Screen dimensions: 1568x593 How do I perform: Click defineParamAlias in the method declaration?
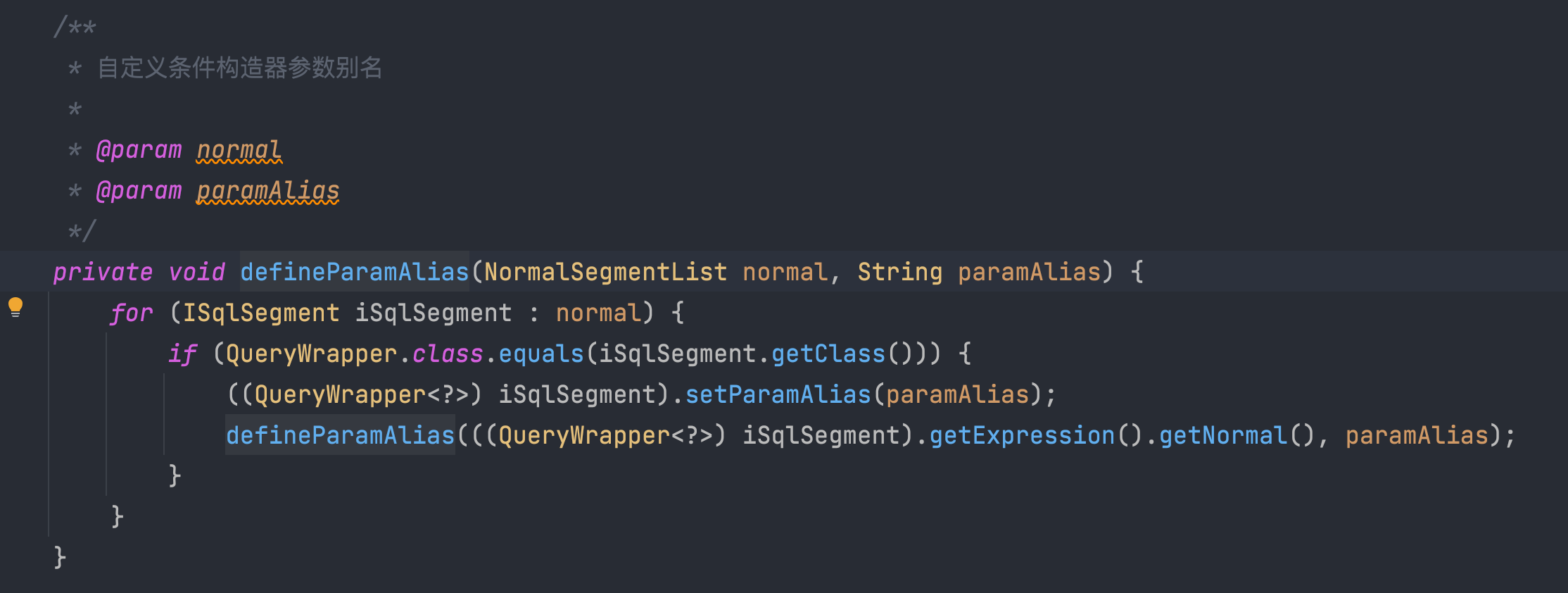354,272
